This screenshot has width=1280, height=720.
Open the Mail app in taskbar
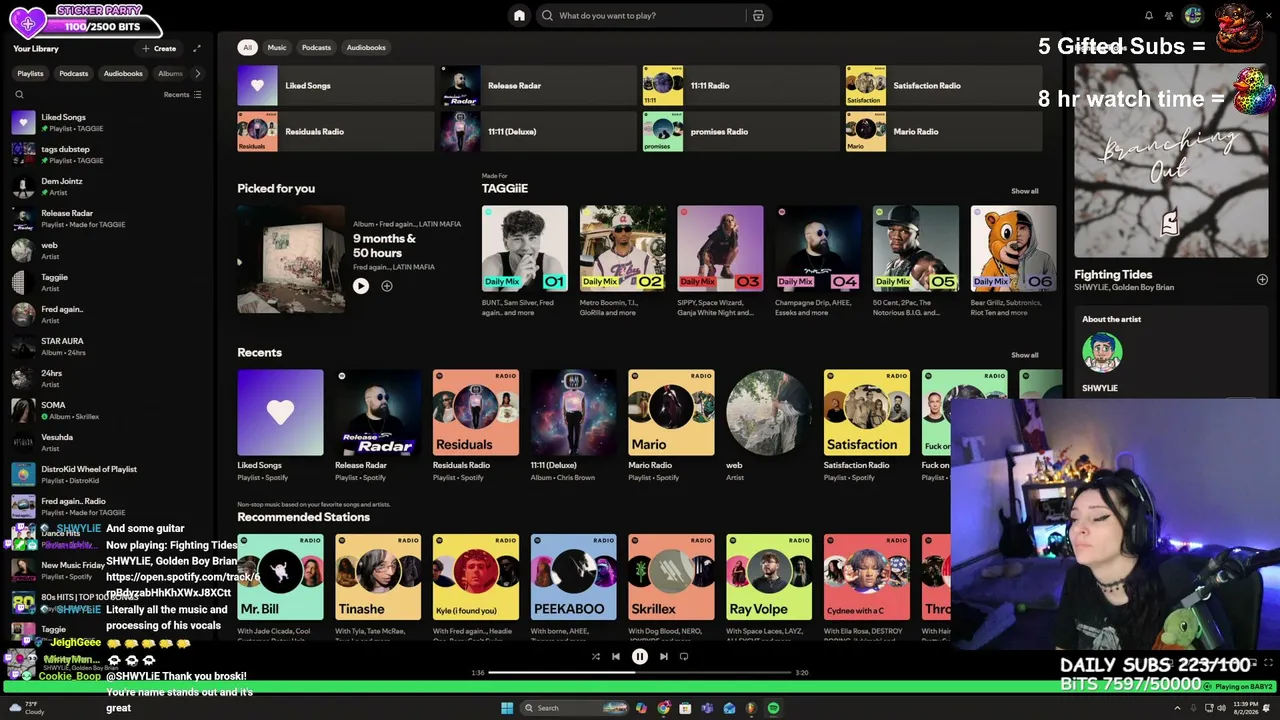(729, 708)
